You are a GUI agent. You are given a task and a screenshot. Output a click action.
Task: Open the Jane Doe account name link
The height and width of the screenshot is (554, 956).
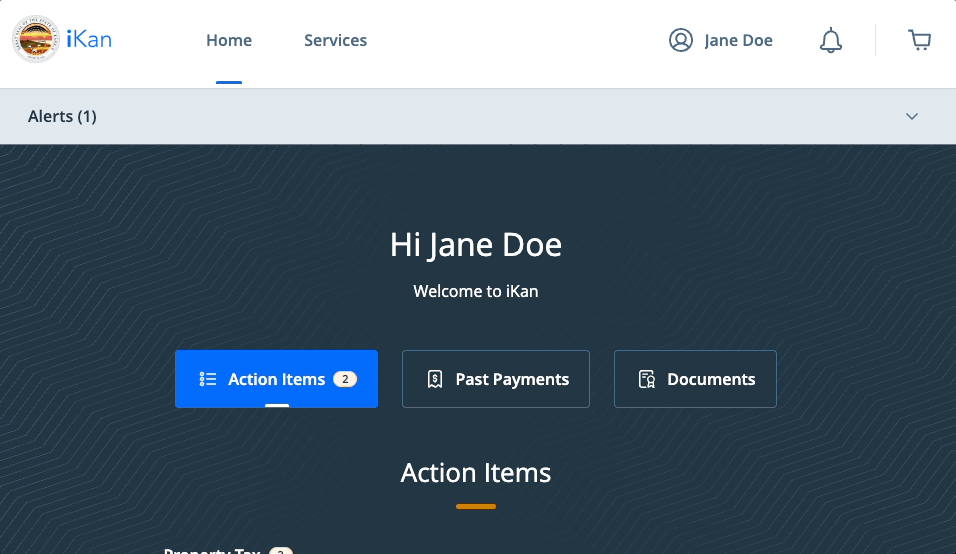pos(738,41)
